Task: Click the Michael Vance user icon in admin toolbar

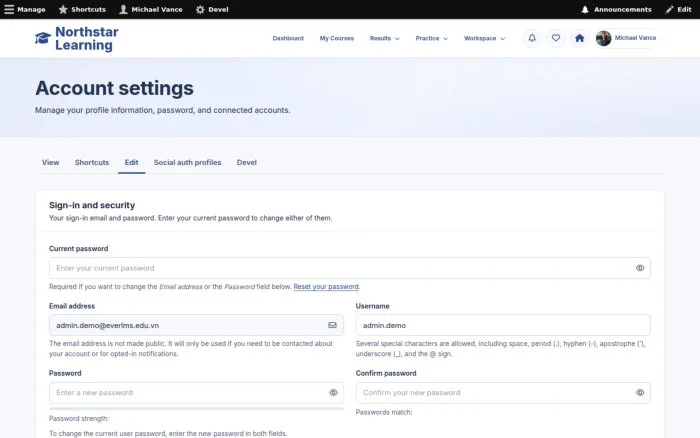Action: click(123, 9)
